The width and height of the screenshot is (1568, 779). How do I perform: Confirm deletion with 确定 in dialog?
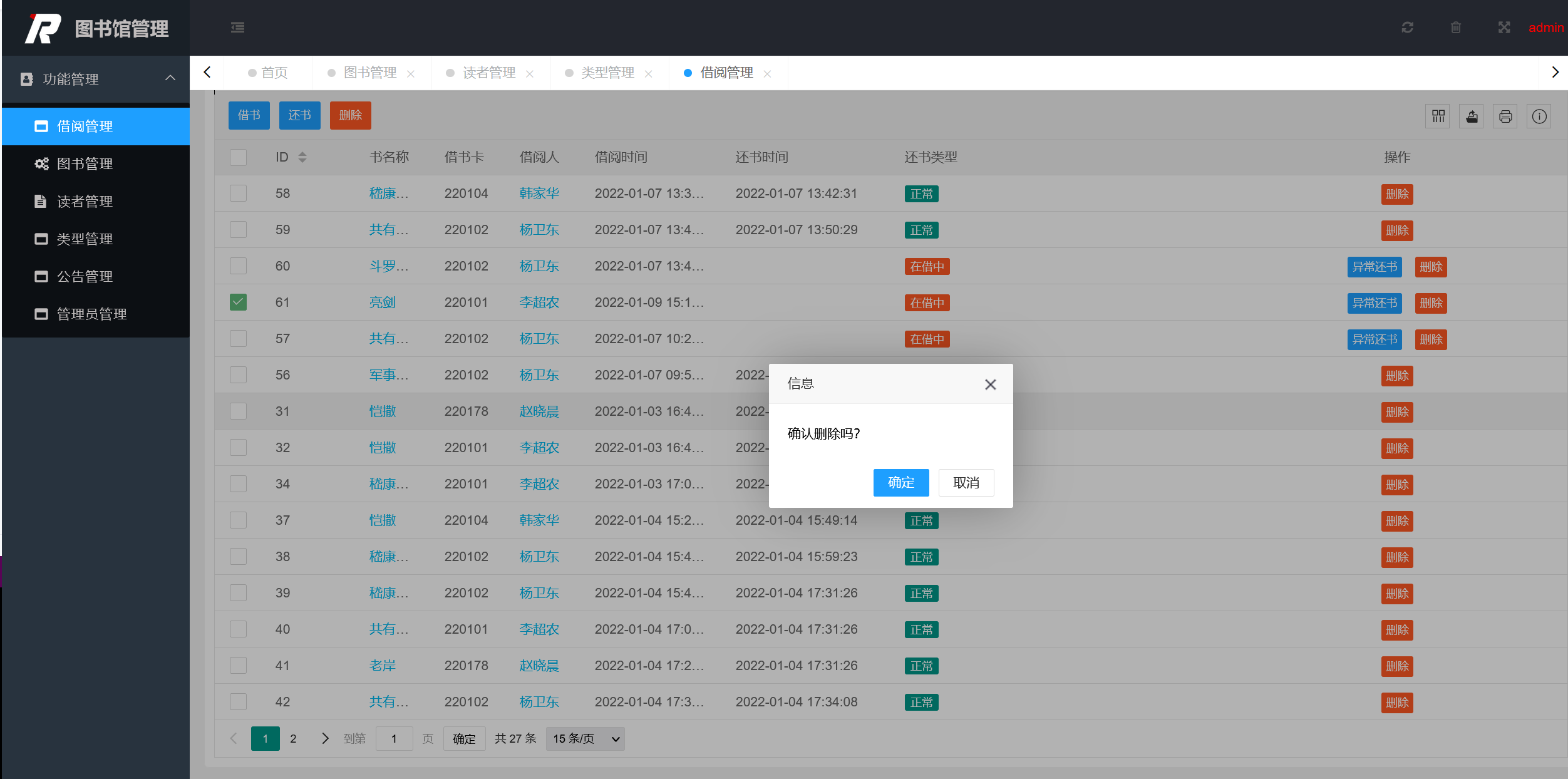[900, 483]
